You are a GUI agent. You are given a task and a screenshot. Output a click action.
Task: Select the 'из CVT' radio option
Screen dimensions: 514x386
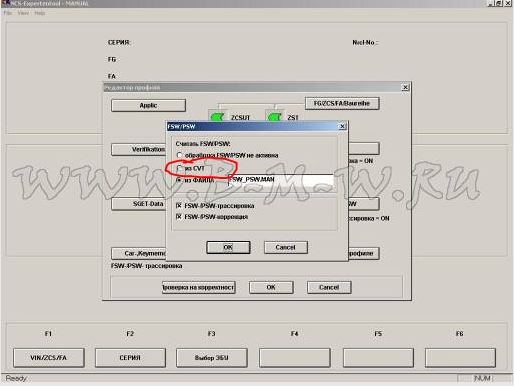point(180,168)
